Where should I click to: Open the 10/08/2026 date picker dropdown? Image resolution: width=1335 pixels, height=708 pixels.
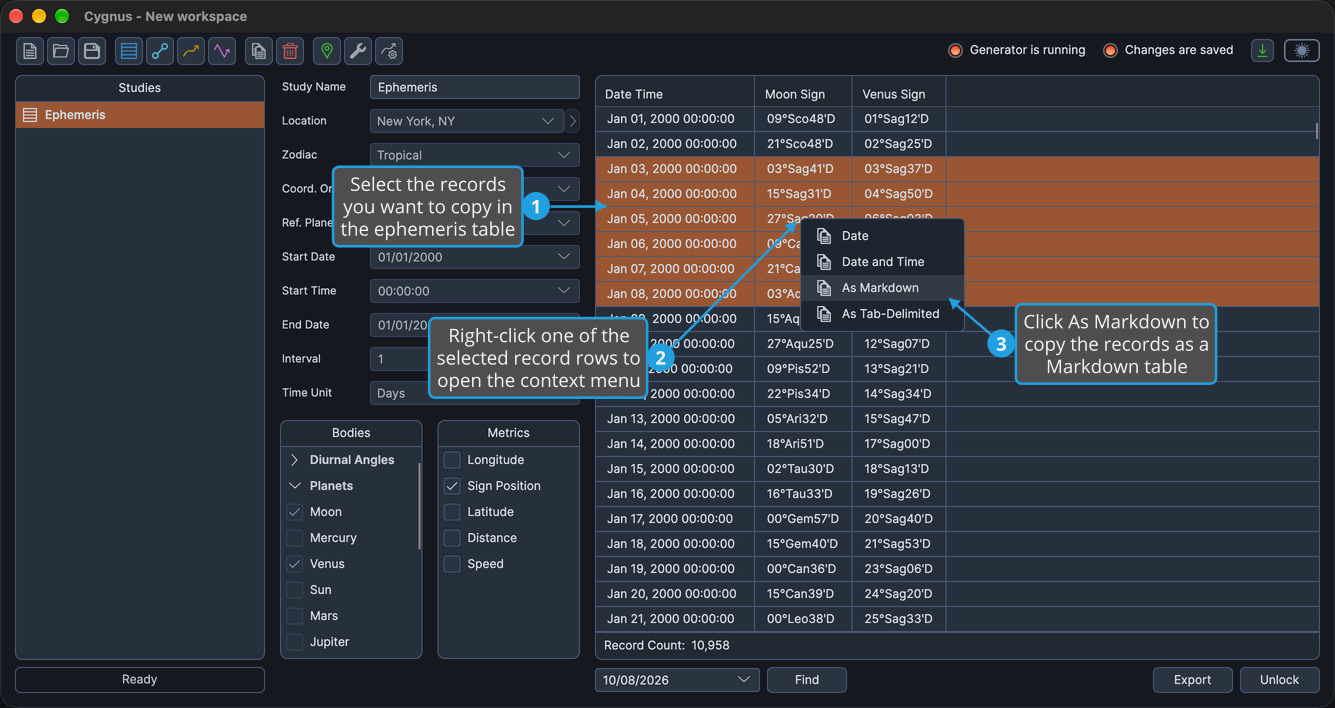[677, 680]
